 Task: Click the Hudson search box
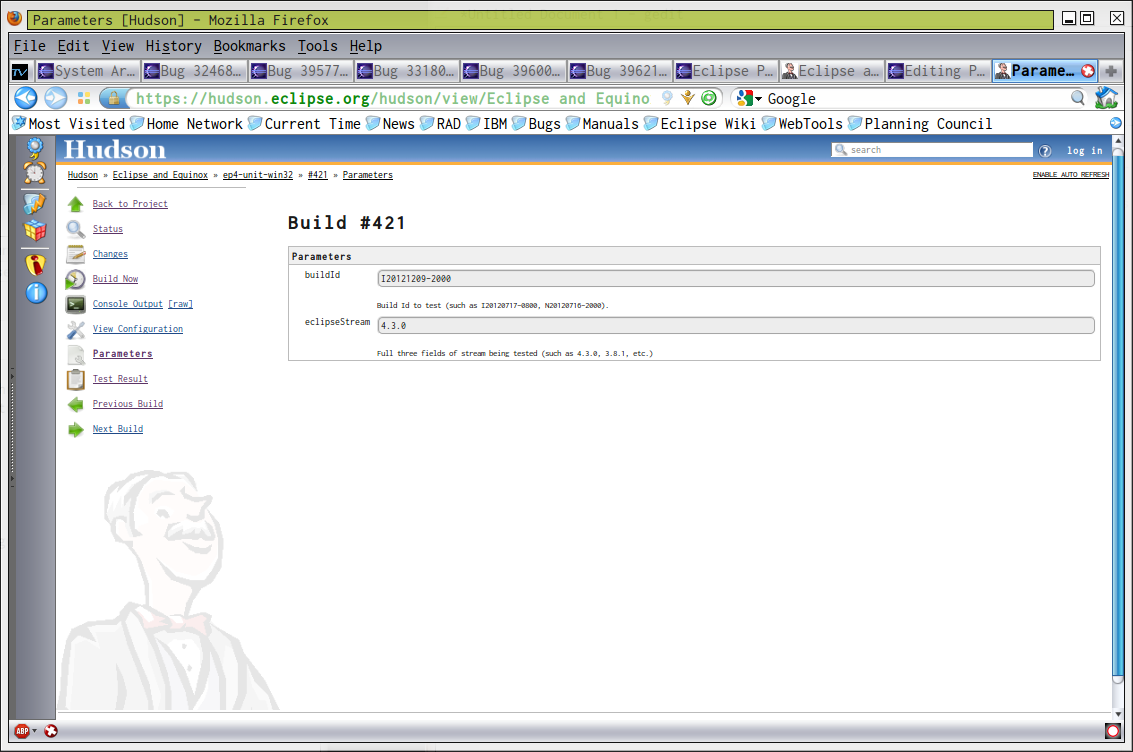pyautogui.click(x=932, y=150)
